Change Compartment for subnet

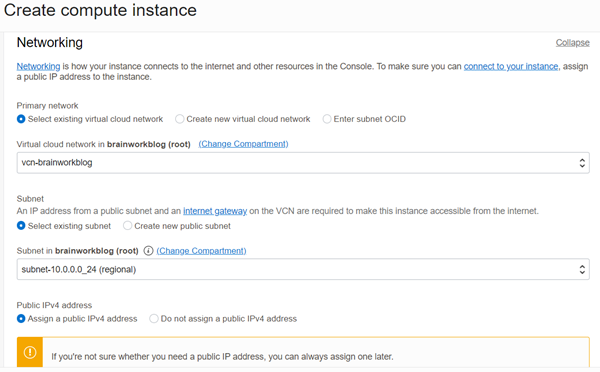coord(201,251)
